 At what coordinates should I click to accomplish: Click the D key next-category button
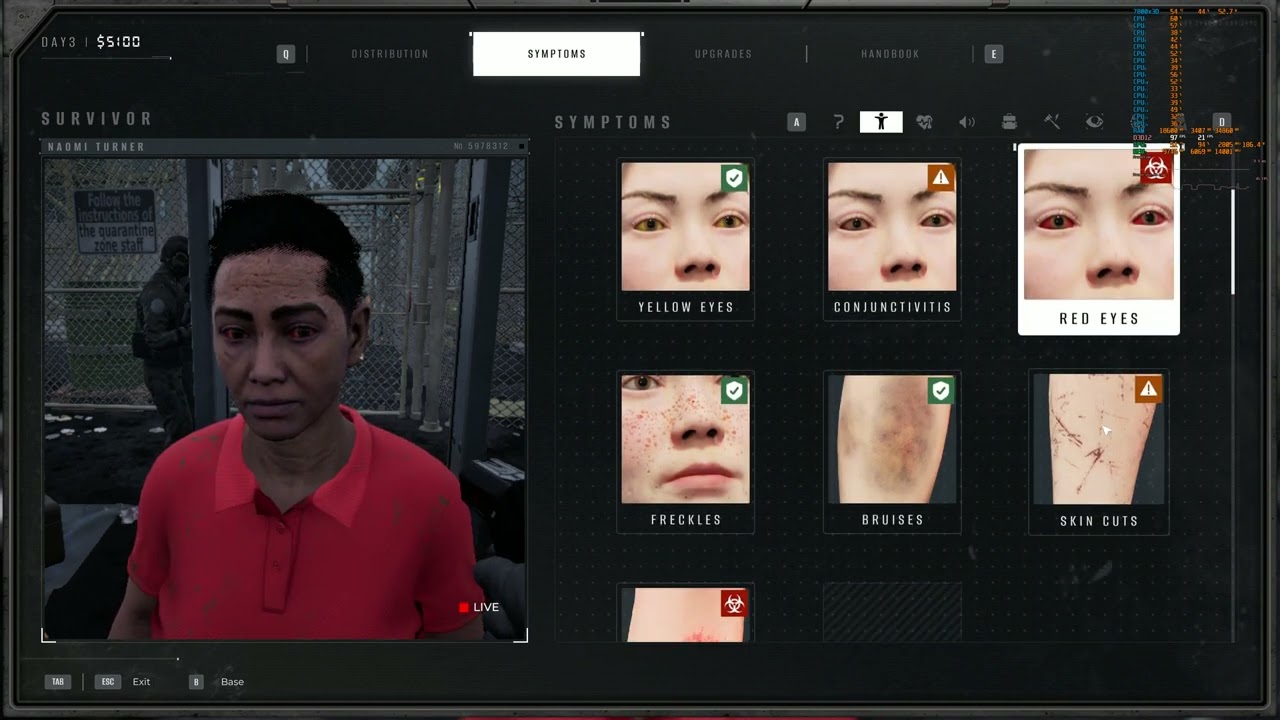pos(1221,122)
